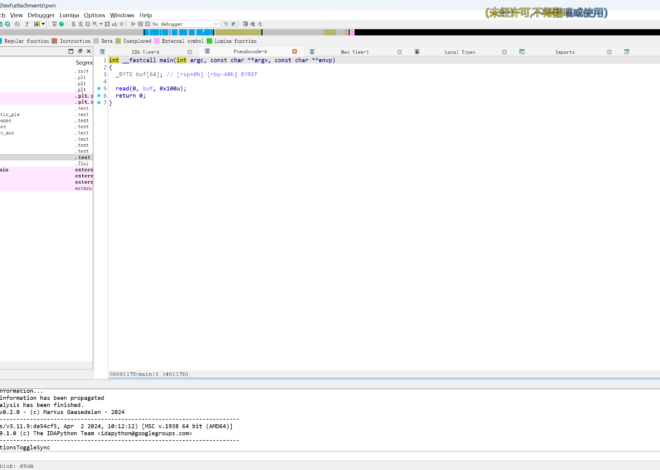660x470 pixels.
Task: Click the green jump arrow toolbar icon
Action: click(27, 24)
